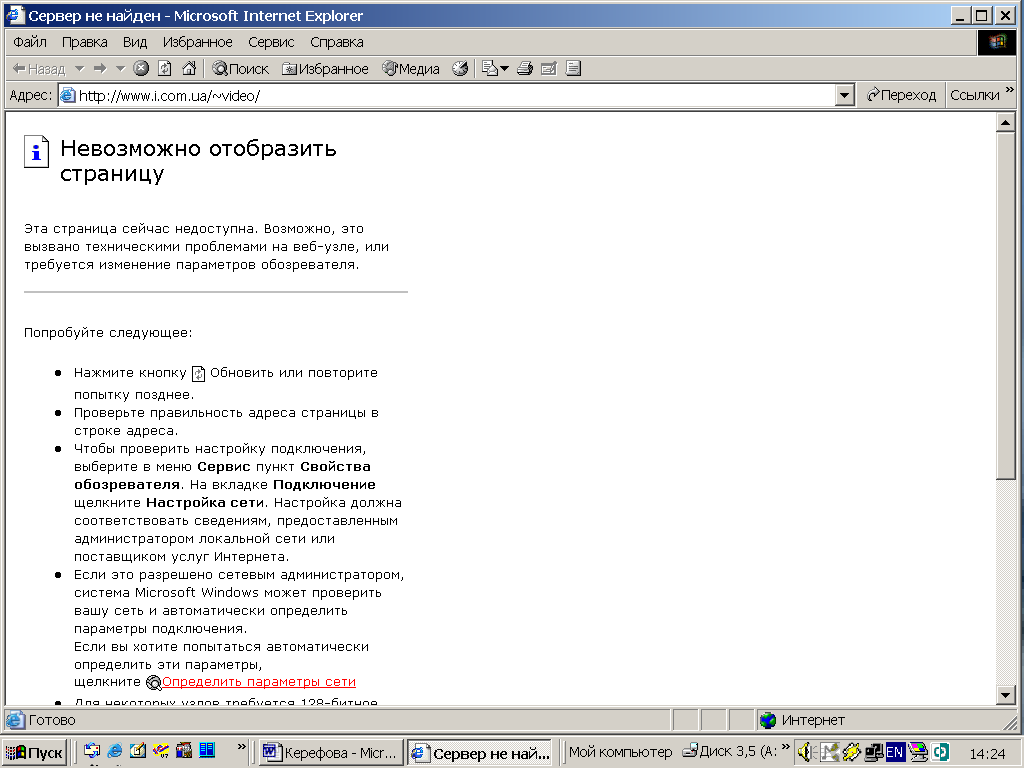Open the Избранное favorites toolbar button
Viewport: 1024px width, 768px height.
325,69
